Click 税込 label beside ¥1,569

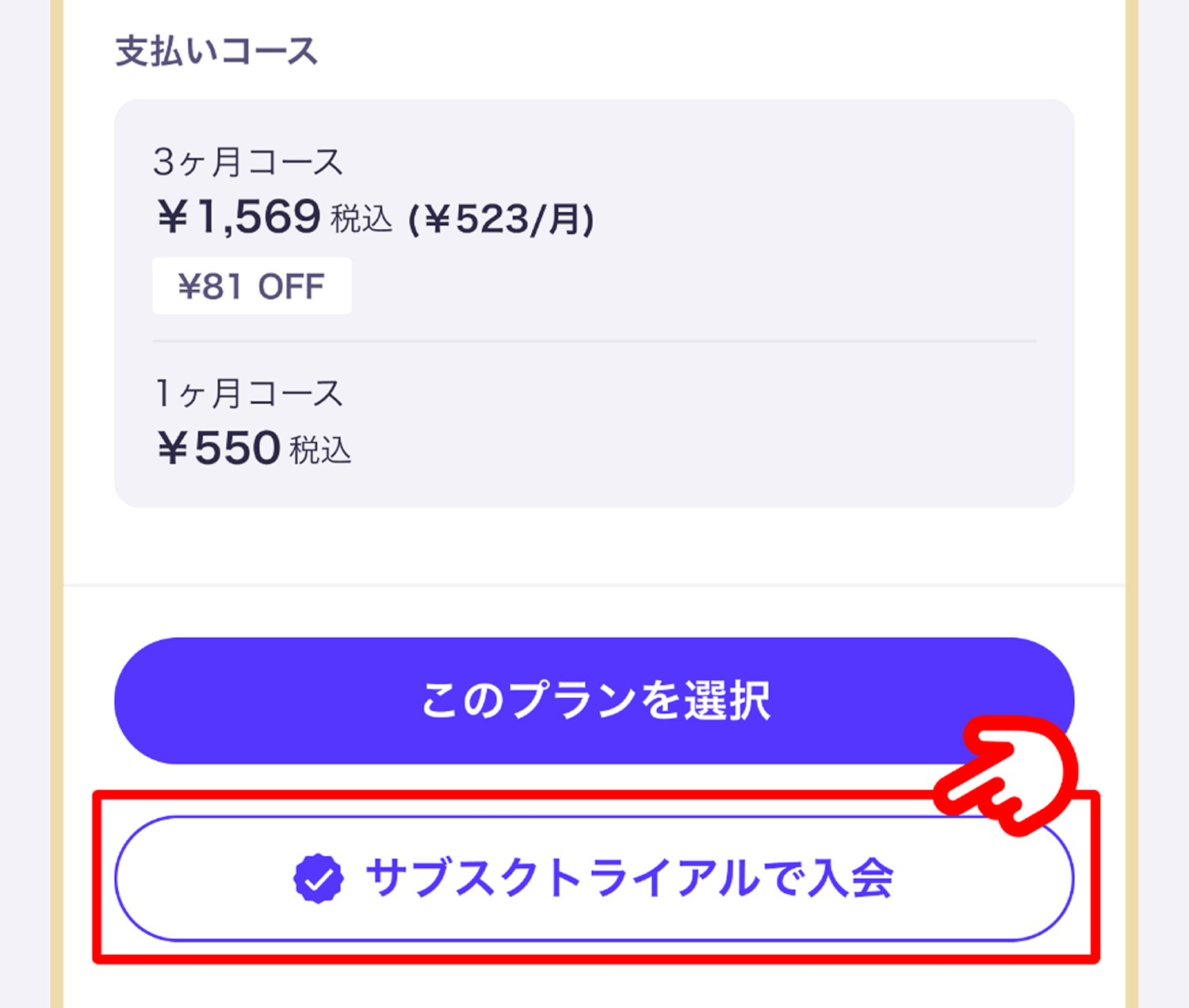pyautogui.click(x=361, y=220)
